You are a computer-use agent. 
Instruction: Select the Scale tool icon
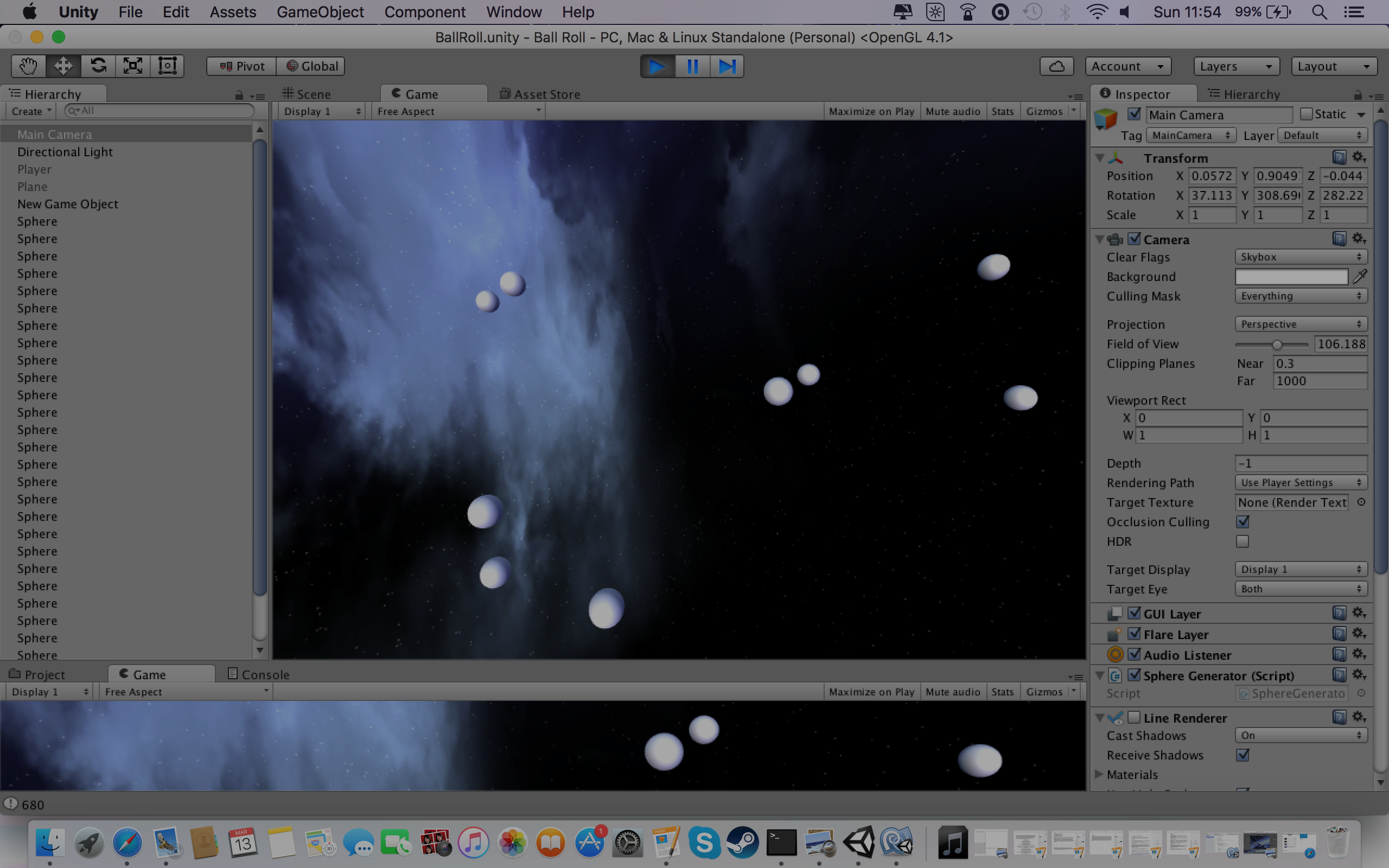click(132, 66)
